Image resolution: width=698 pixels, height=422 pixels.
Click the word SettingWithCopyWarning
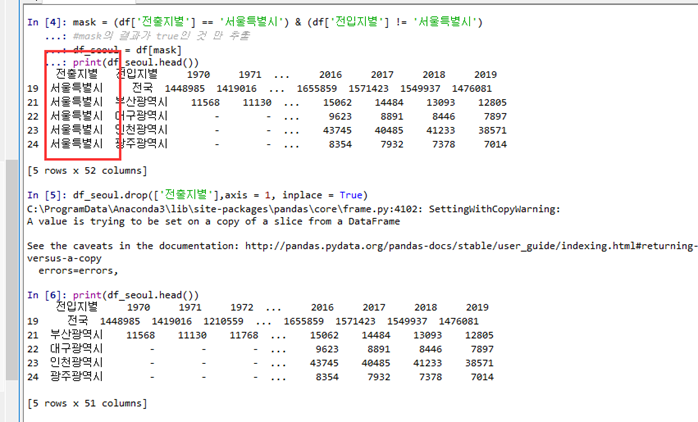493,209
